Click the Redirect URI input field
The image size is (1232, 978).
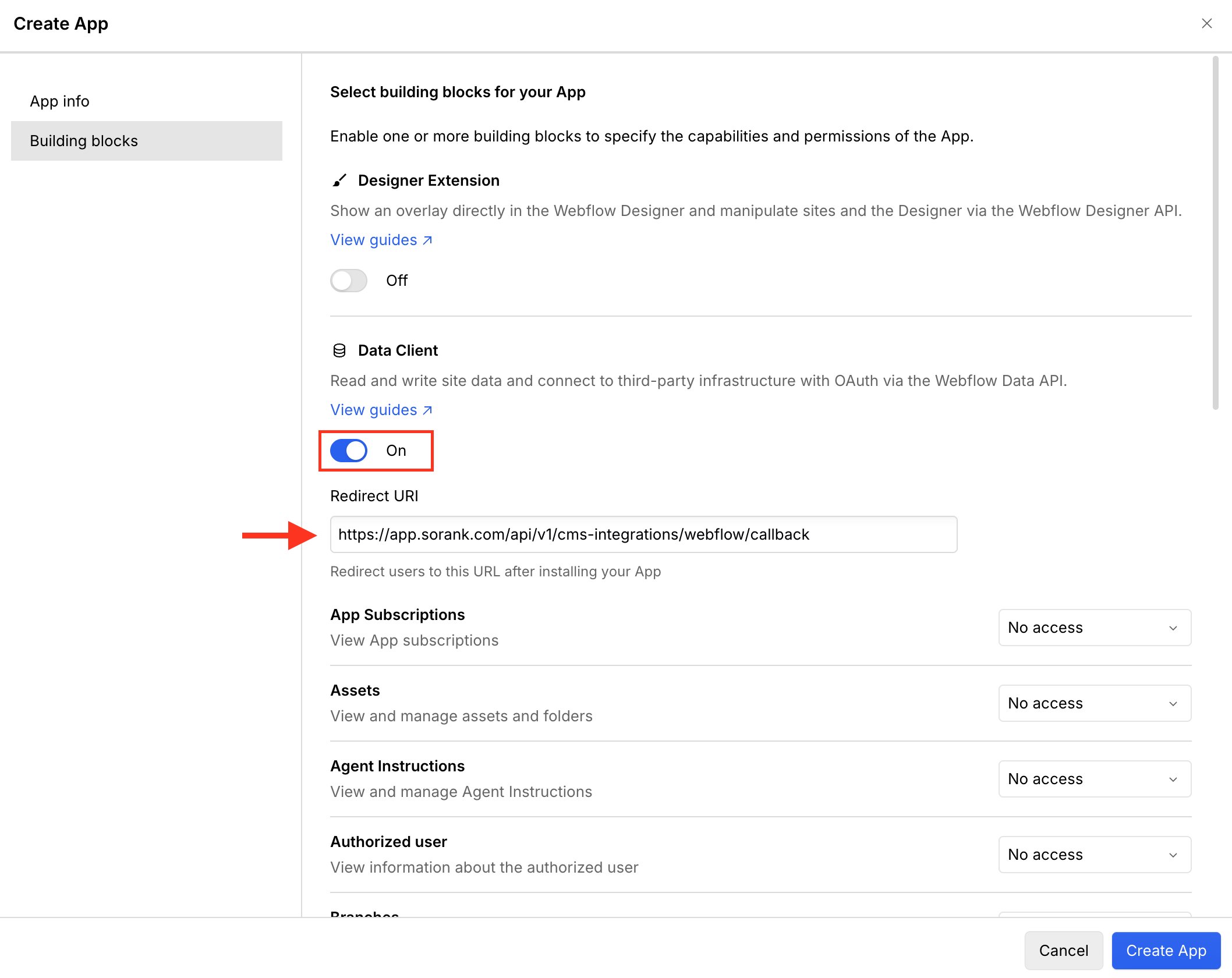click(643, 534)
